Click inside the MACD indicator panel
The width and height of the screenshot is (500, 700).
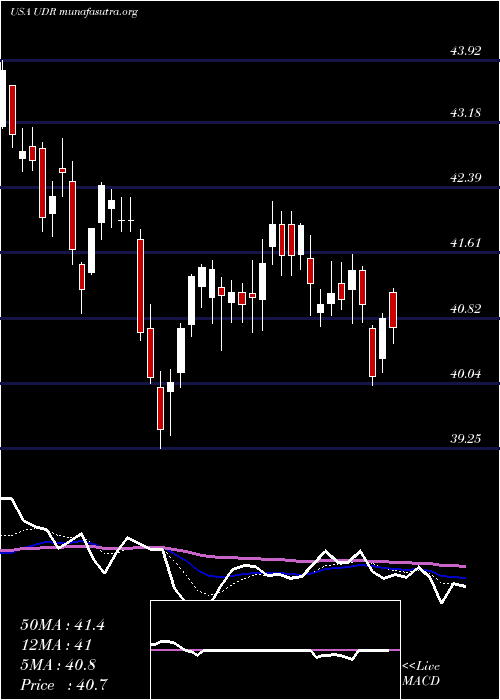coord(275,650)
